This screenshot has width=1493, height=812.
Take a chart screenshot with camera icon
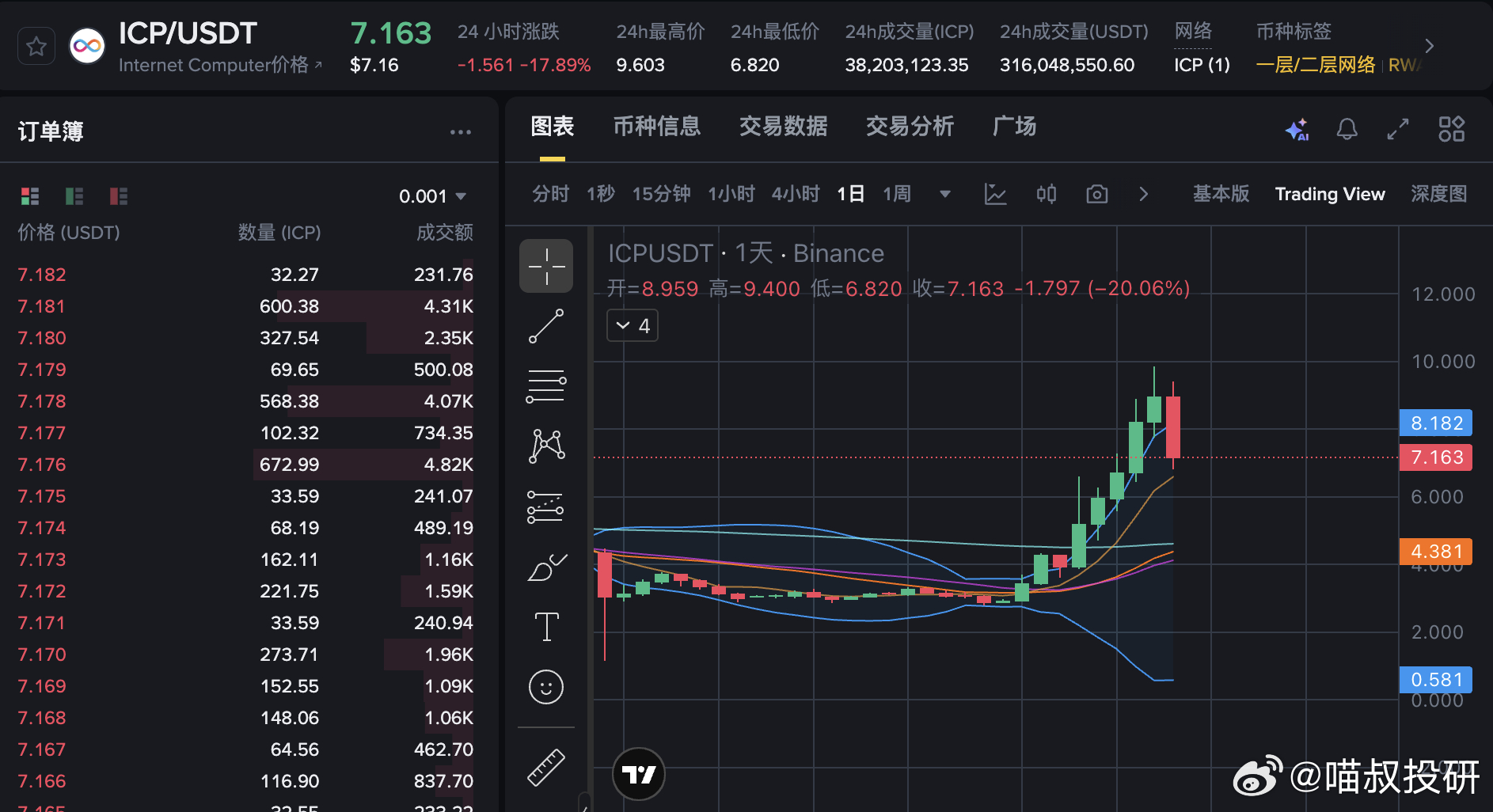click(x=1096, y=194)
